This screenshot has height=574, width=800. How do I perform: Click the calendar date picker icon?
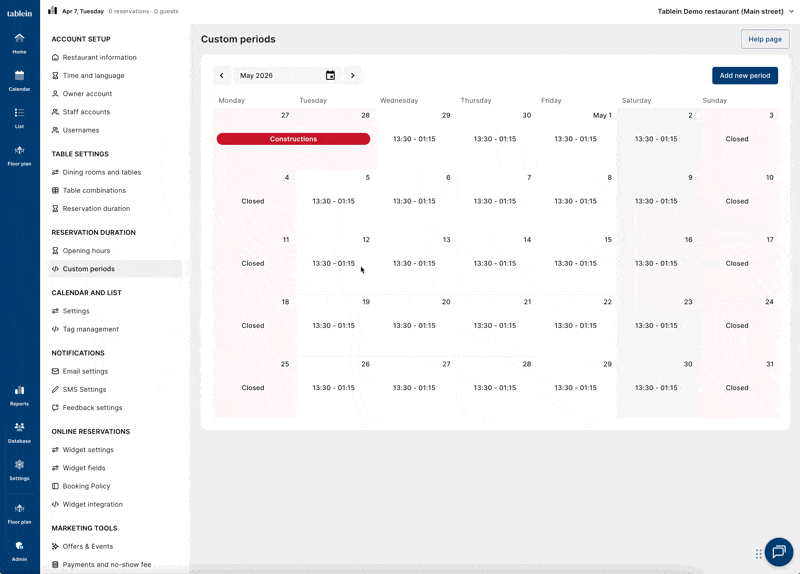tap(330, 75)
